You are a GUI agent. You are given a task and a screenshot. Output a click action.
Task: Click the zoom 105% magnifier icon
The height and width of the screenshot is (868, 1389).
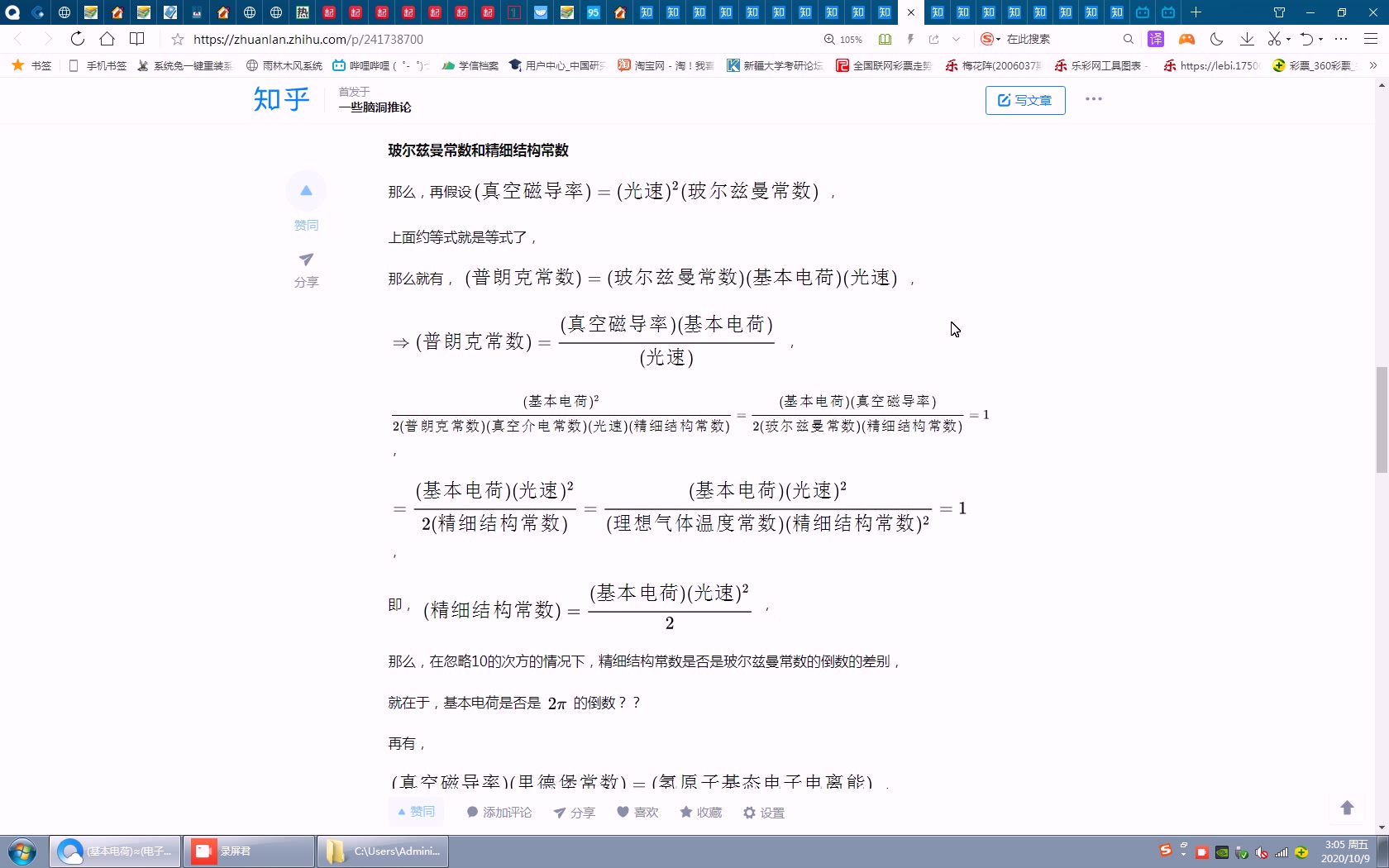[x=829, y=40]
